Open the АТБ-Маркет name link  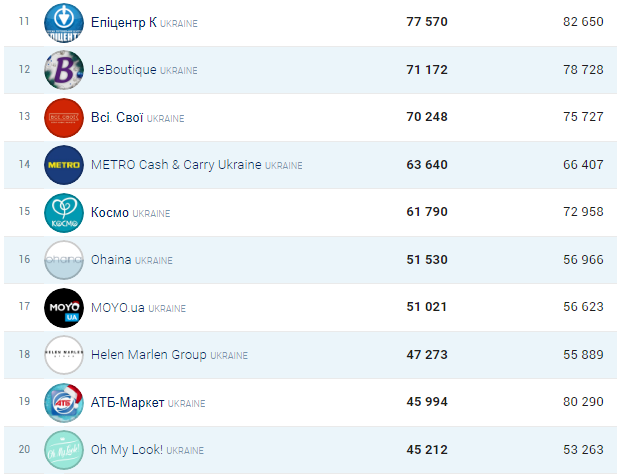(127, 403)
